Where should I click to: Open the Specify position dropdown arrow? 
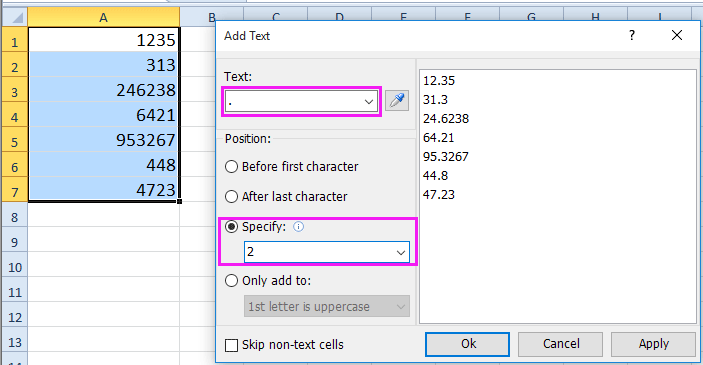401,252
